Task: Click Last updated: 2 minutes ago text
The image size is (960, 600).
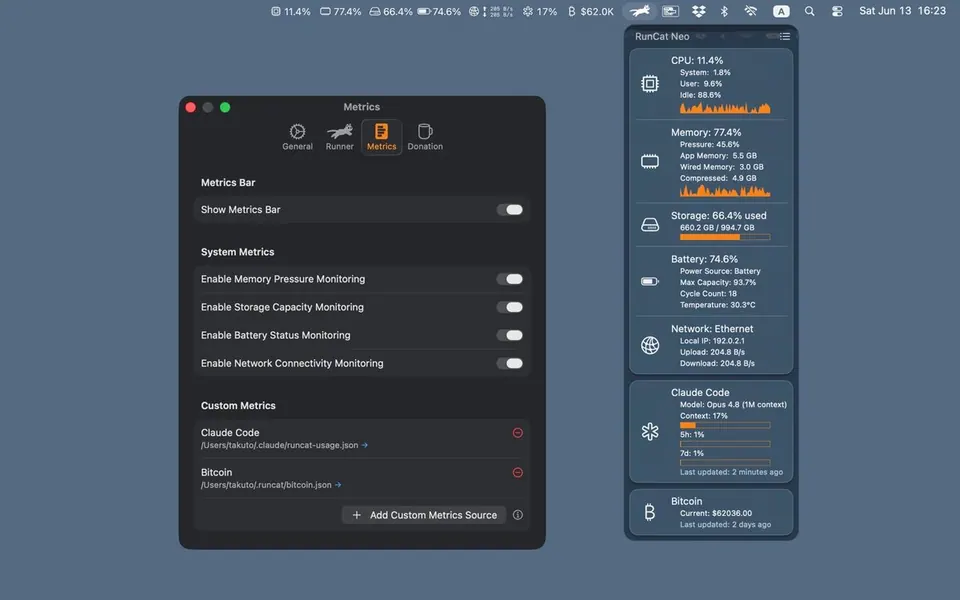Action: [x=731, y=472]
